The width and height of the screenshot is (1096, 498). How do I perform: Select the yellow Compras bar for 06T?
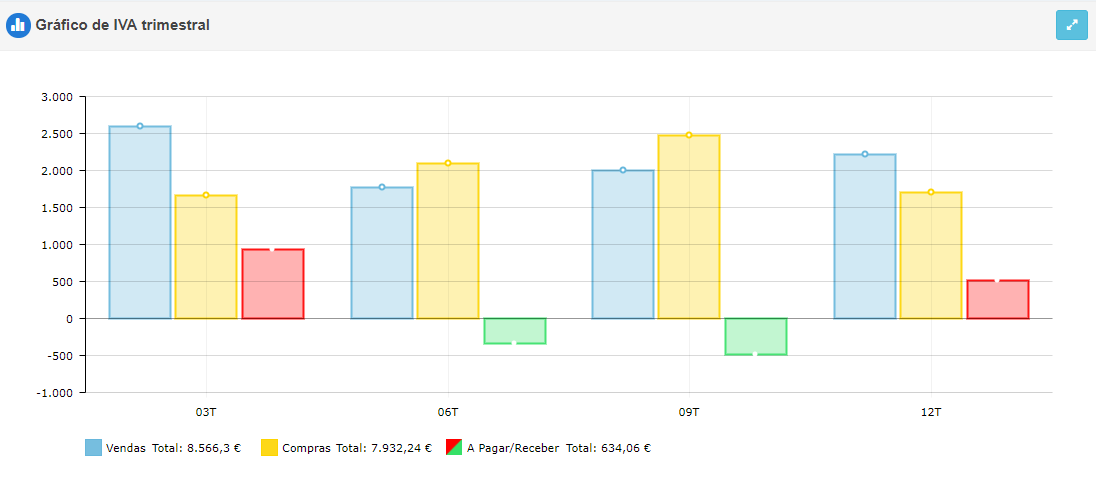(x=448, y=241)
